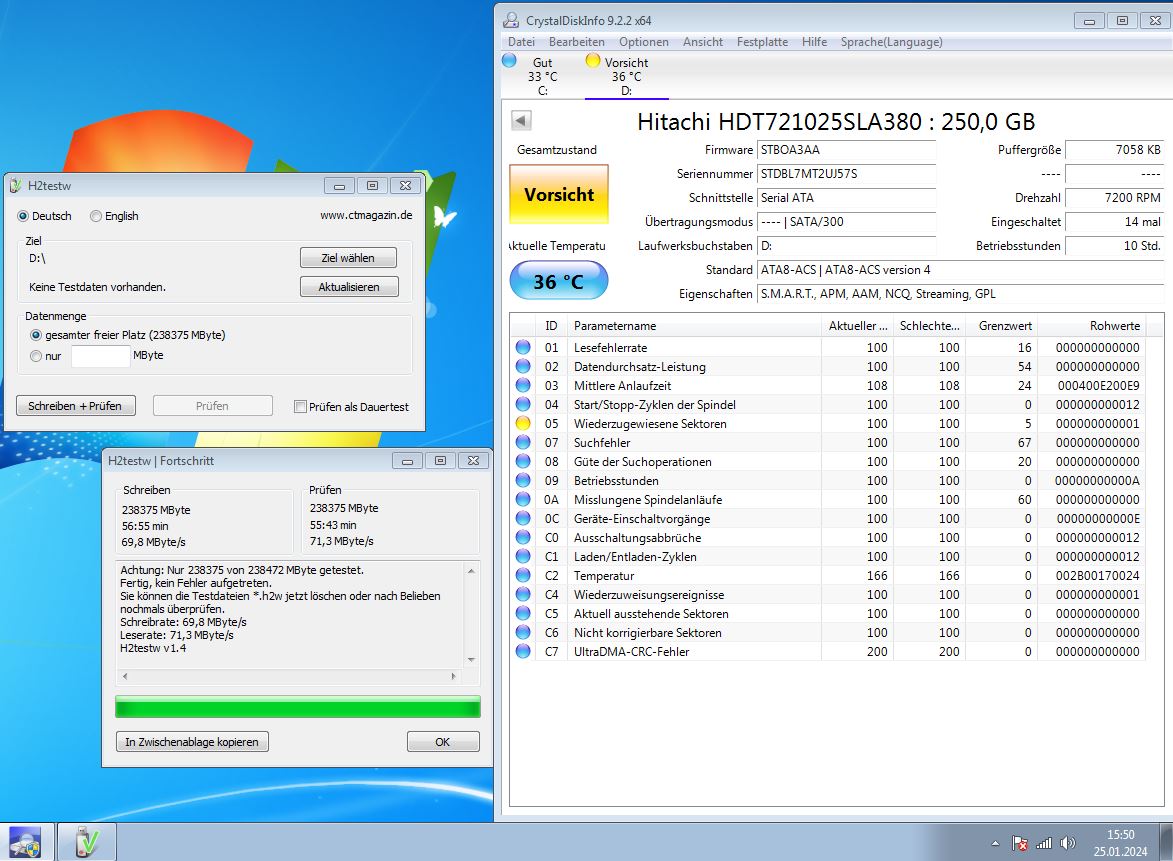The width and height of the screenshot is (1173, 861).
Task: Open the Action Center flag in the system tray
Action: [x=1020, y=843]
